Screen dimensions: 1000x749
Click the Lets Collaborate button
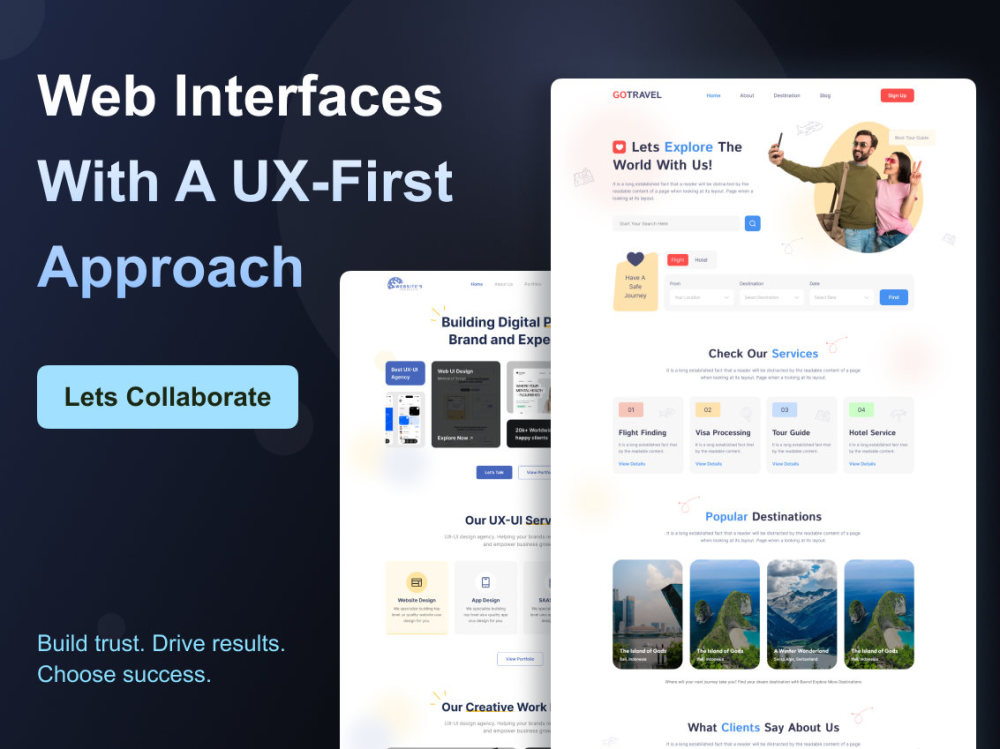167,397
